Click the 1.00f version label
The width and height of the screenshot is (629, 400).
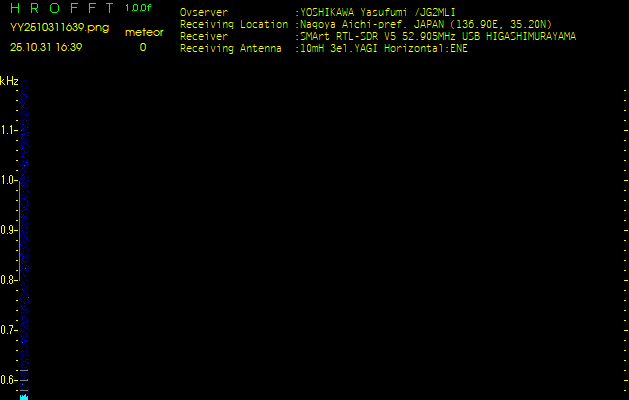(138, 8)
